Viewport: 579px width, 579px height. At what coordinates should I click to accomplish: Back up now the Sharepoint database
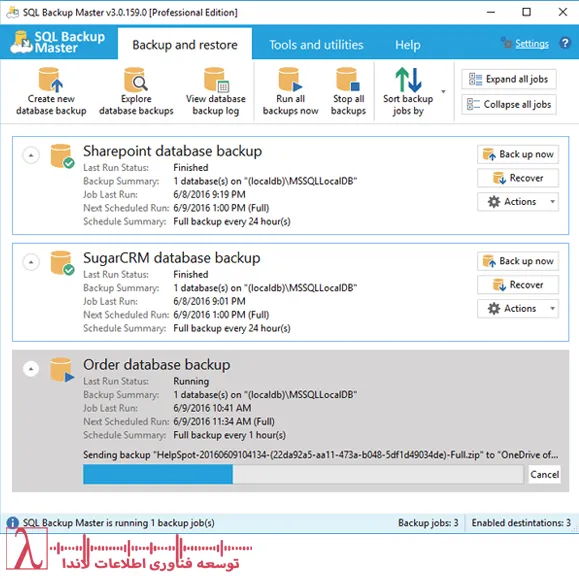(518, 154)
